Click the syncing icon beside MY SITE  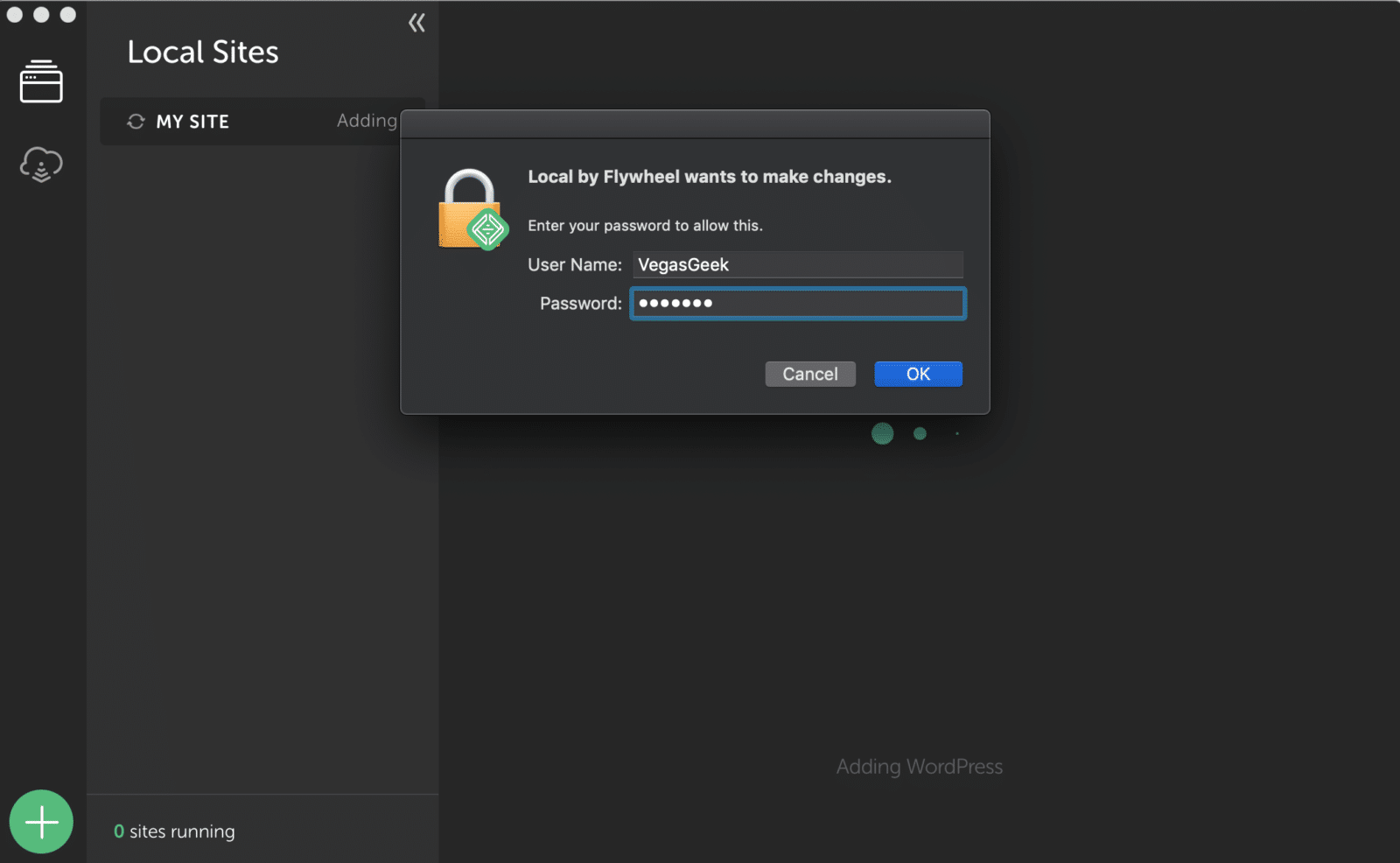pyautogui.click(x=136, y=122)
